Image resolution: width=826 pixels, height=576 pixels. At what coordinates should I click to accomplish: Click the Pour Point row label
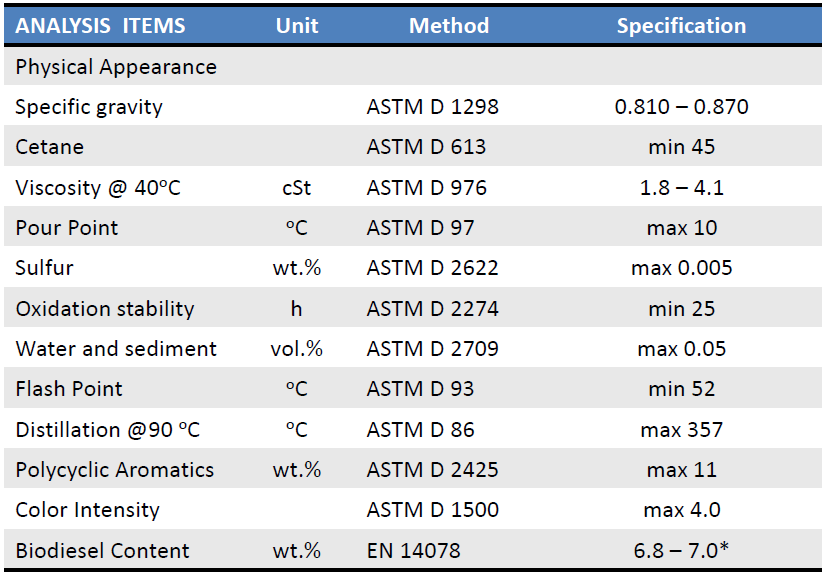67,228
